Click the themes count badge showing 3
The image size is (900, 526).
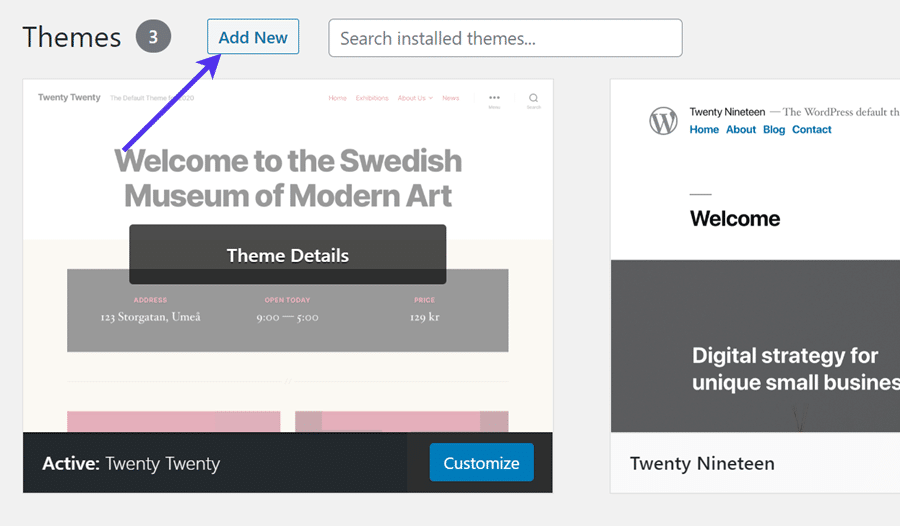154,37
